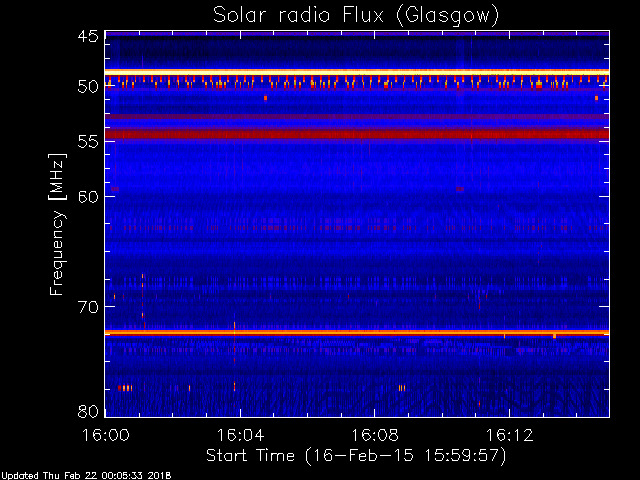Click the dark purple band near 53 MHz
The image size is (640, 480).
pyautogui.click(x=357, y=117)
